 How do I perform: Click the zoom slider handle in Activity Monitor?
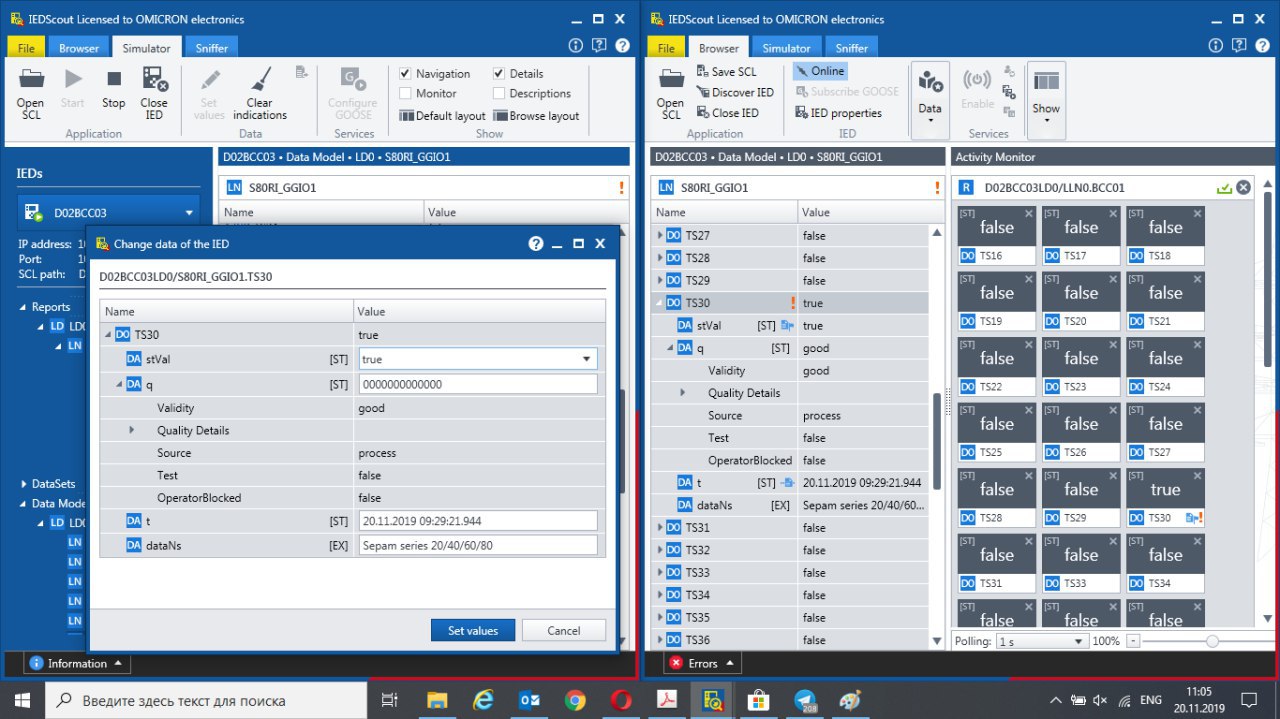point(1212,641)
